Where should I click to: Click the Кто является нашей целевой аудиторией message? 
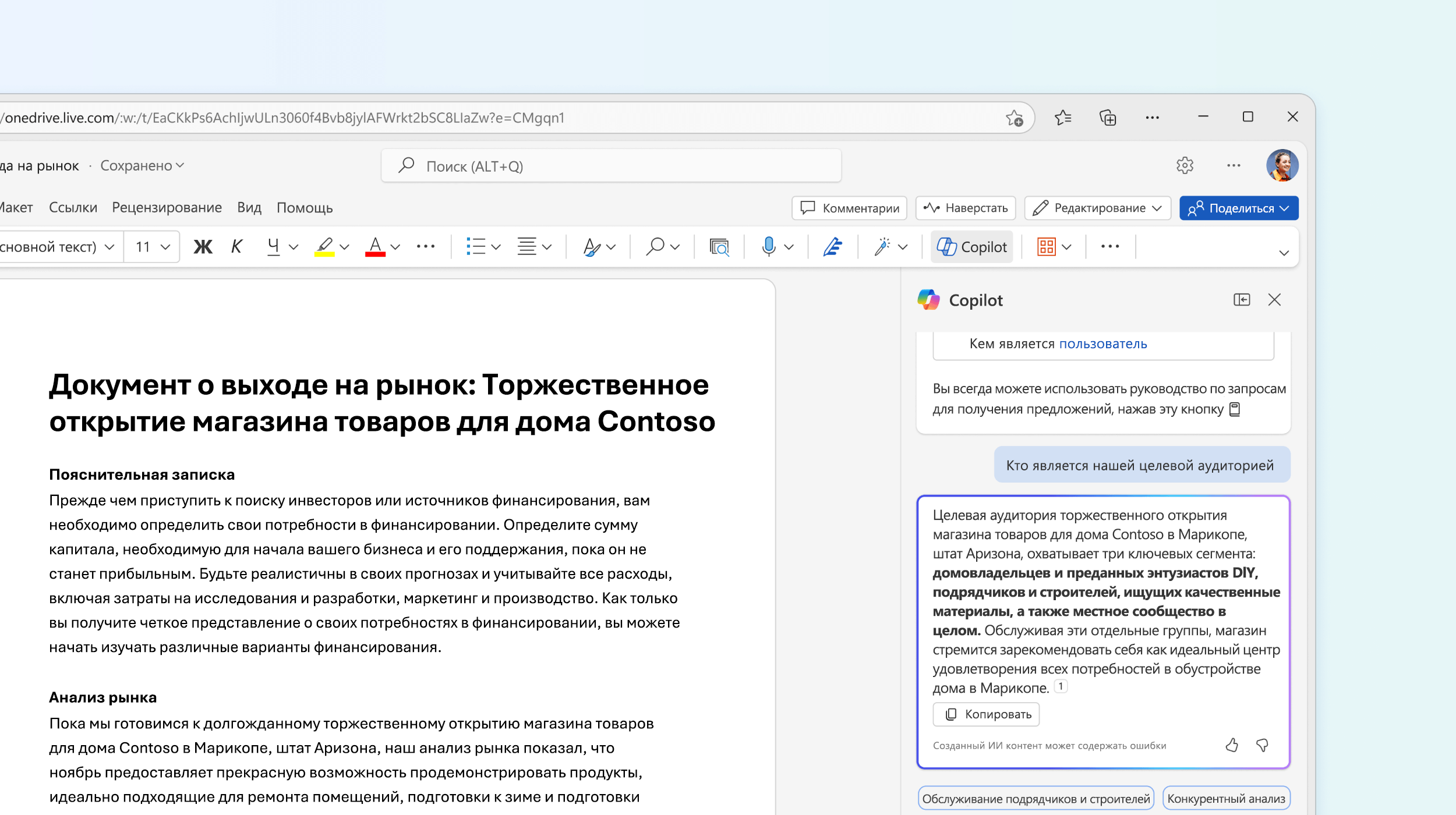[1142, 465]
